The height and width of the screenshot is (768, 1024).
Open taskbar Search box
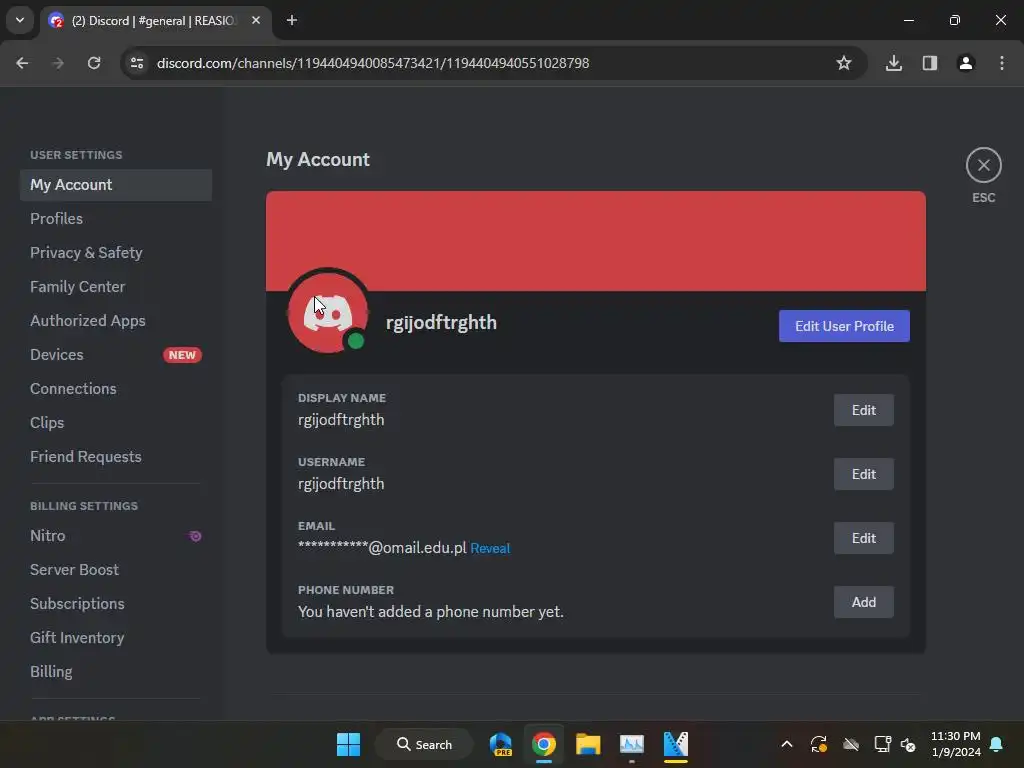424,744
